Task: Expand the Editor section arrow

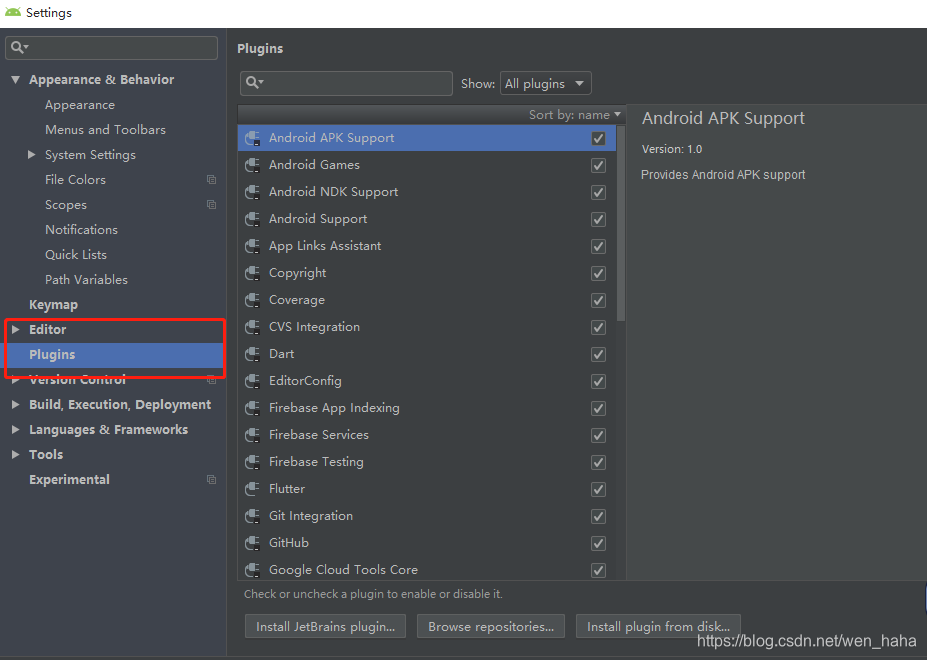Action: pos(16,329)
